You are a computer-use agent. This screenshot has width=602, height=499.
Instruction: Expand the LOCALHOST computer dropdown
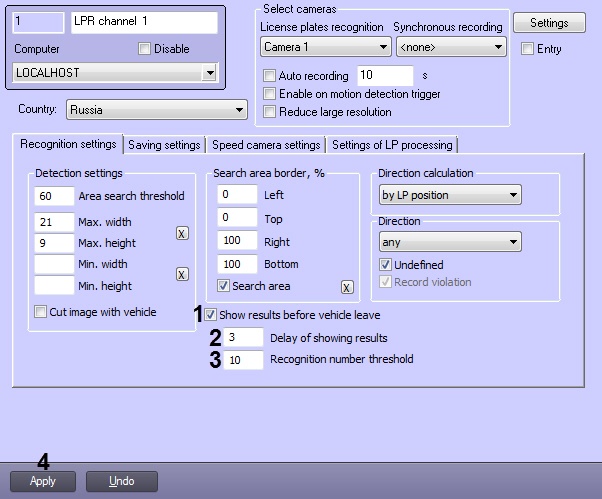pos(116,72)
